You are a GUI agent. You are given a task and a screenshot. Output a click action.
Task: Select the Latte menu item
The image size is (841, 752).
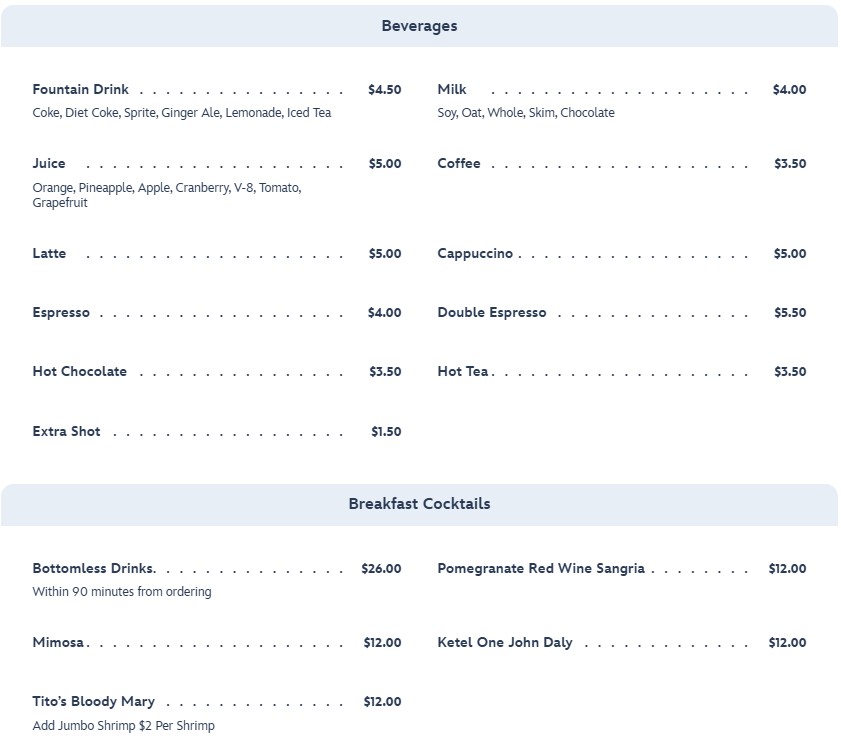pos(49,254)
